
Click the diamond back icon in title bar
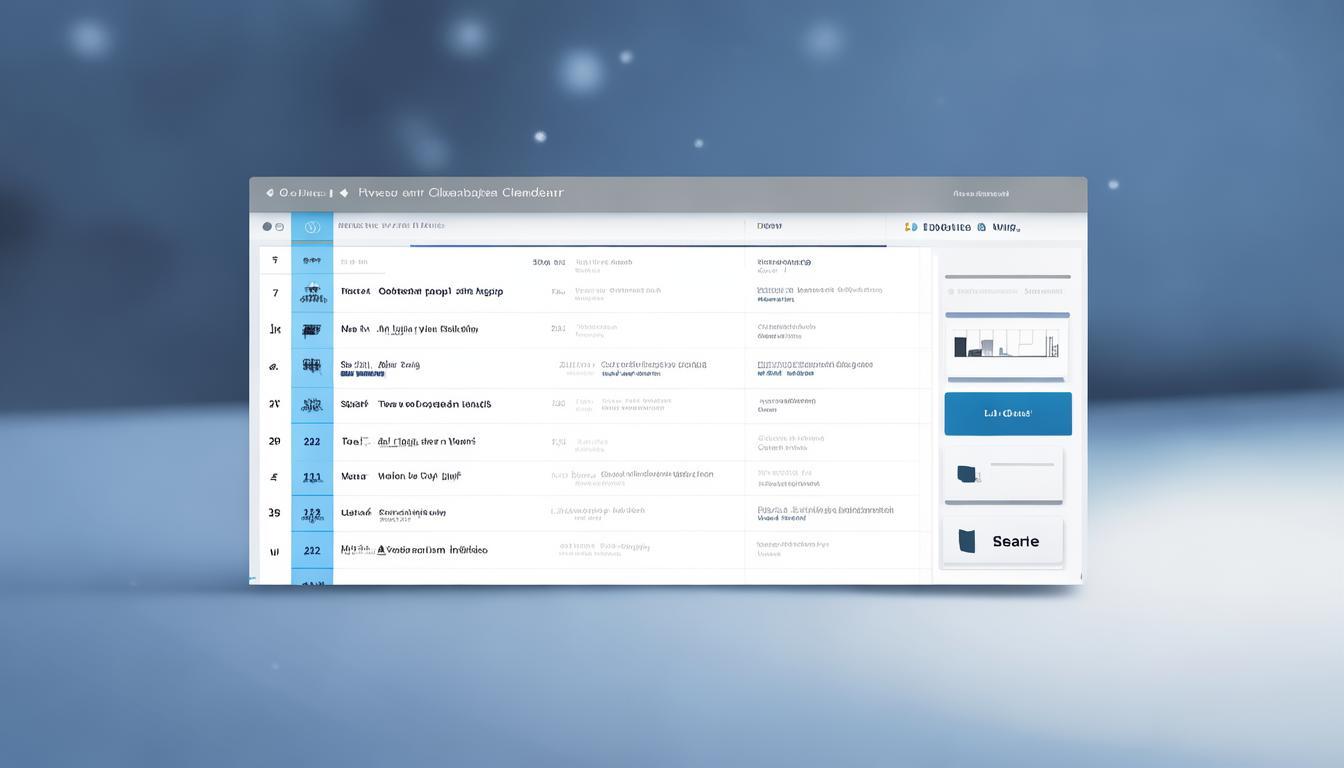[269, 193]
